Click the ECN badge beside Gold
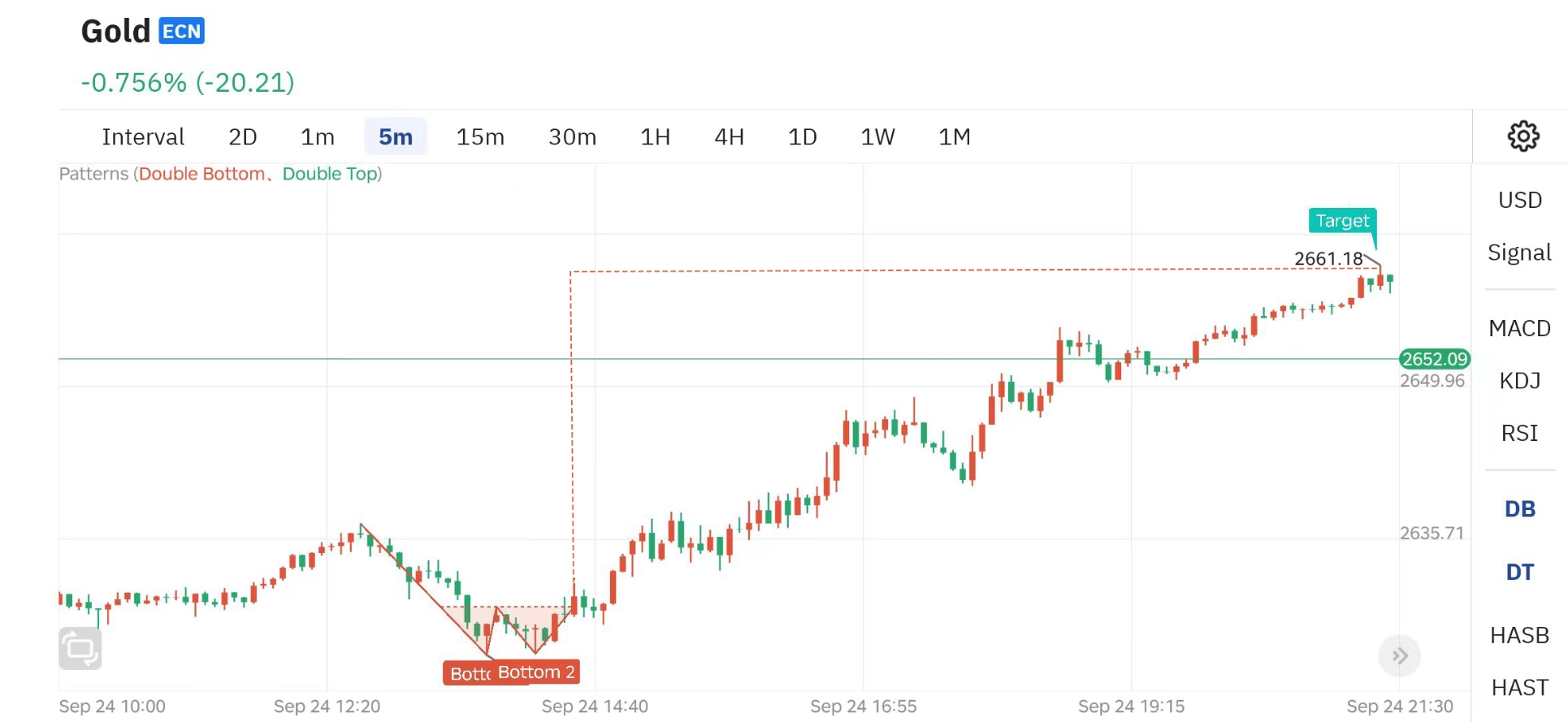The width and height of the screenshot is (1568, 722). point(181,31)
